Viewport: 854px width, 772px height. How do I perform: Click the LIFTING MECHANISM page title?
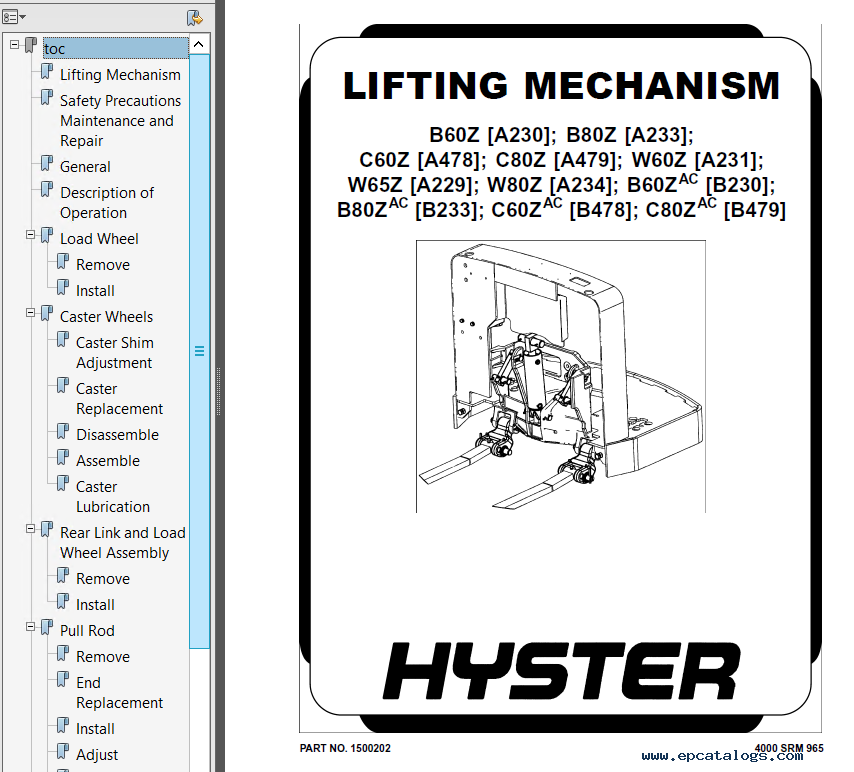coord(562,87)
